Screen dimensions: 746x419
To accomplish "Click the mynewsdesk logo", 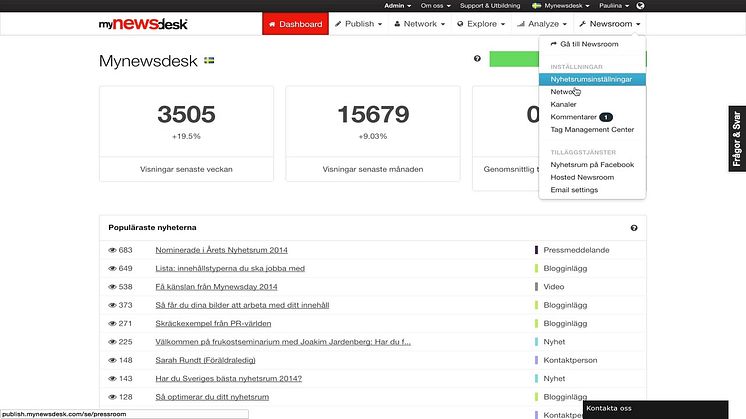I will 143,24.
